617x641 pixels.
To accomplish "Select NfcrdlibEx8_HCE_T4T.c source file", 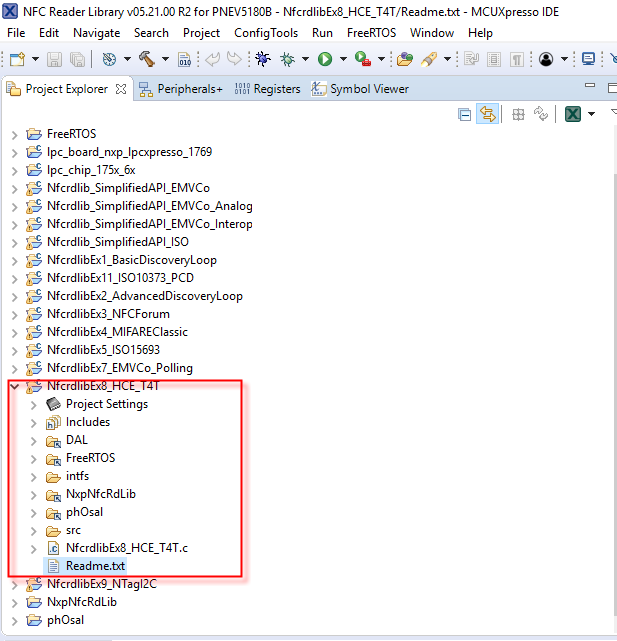I will click(127, 548).
